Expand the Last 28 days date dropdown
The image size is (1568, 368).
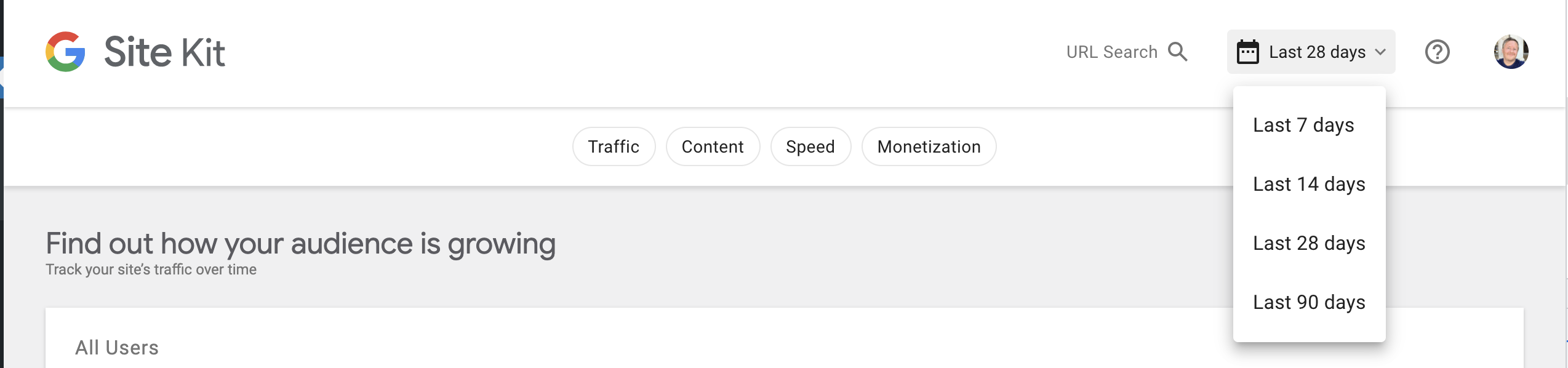tap(1311, 52)
